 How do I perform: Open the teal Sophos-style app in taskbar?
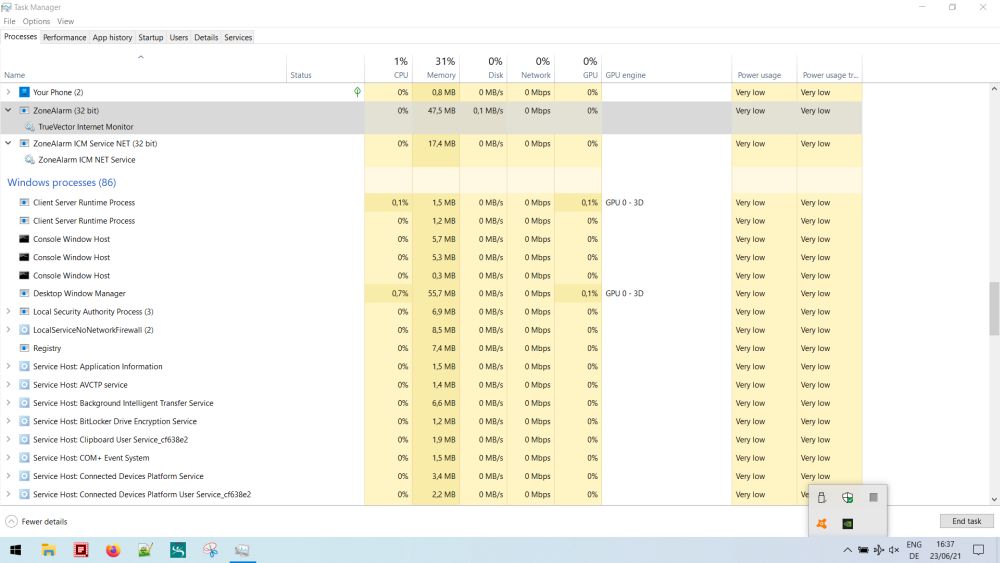point(178,550)
